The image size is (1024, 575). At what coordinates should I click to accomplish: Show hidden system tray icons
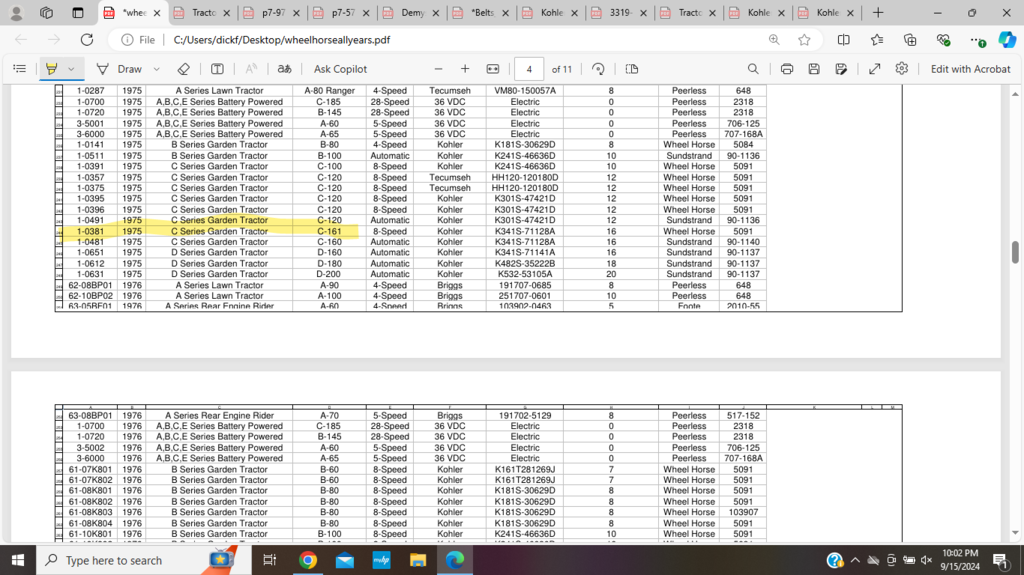pos(855,560)
